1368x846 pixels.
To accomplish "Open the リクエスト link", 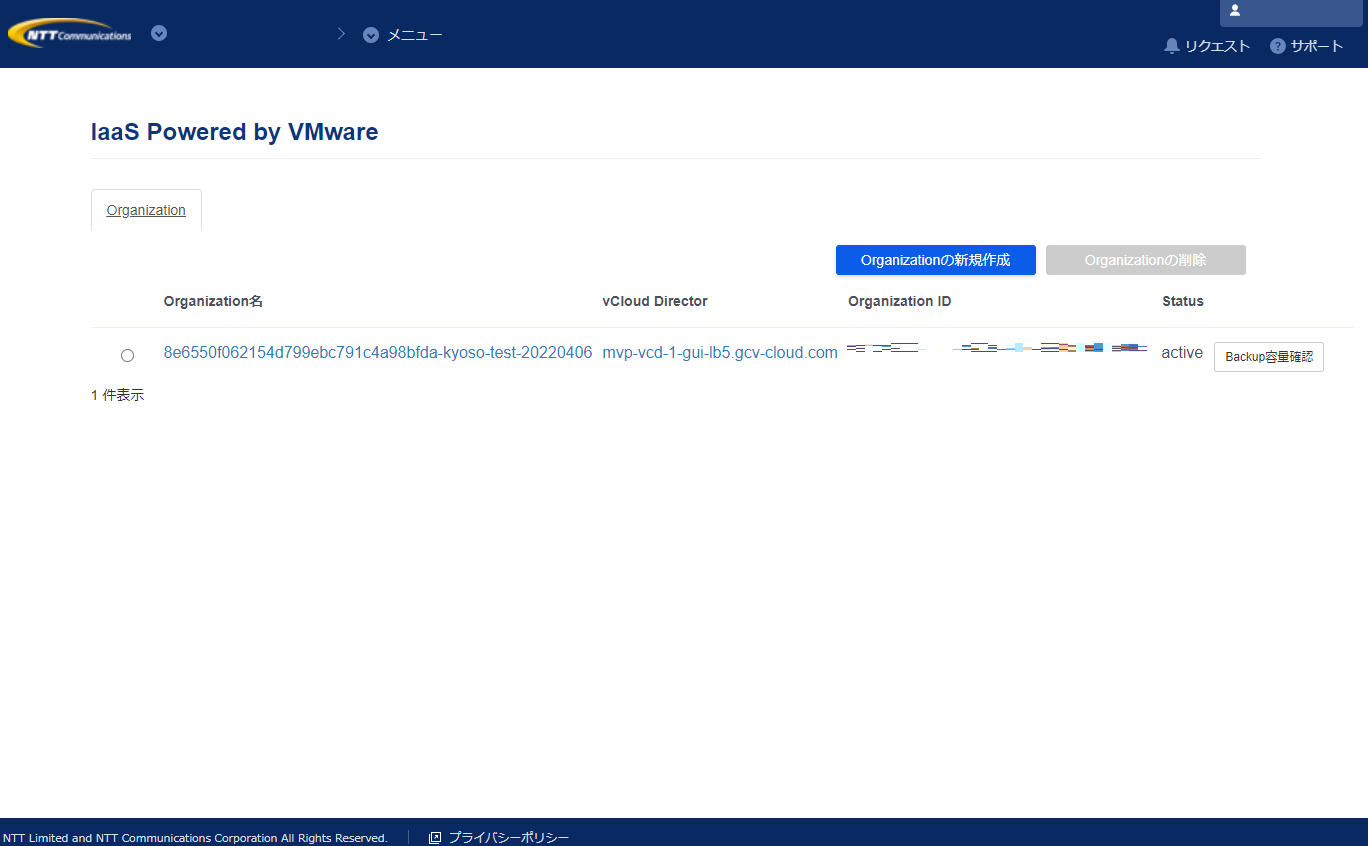I will [x=1217, y=46].
